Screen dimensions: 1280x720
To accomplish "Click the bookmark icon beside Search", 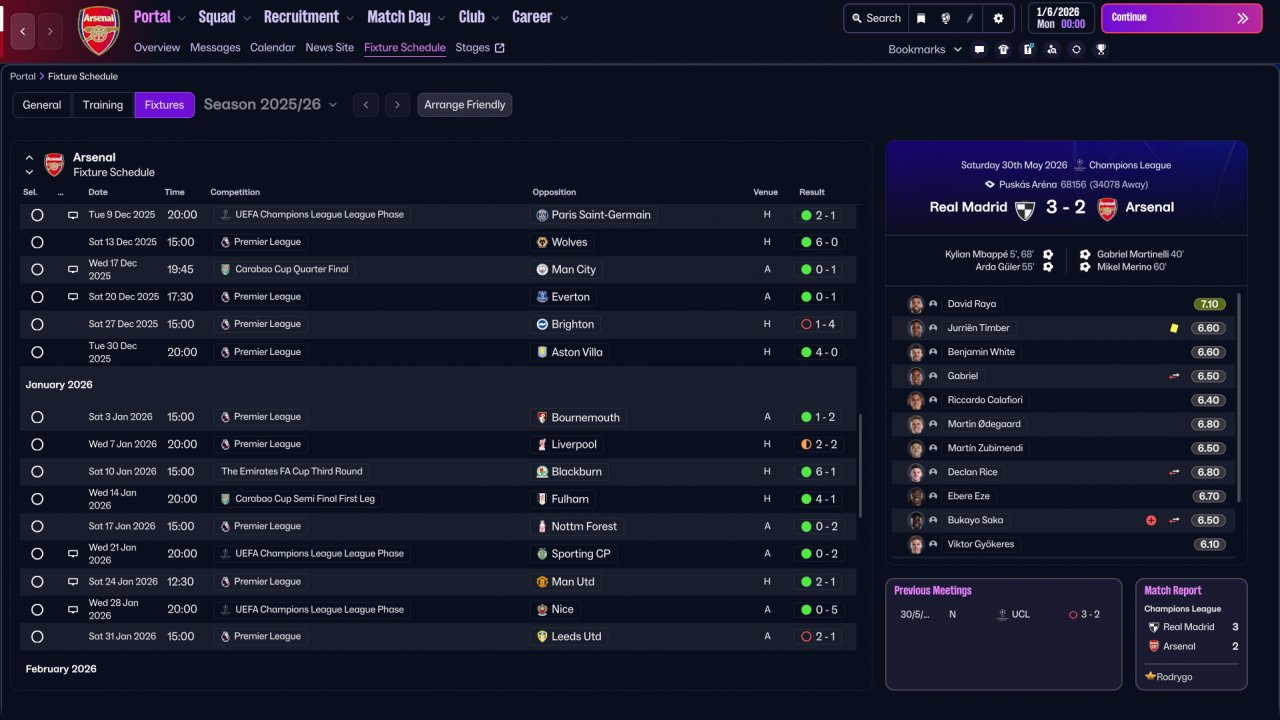I will point(922,18).
